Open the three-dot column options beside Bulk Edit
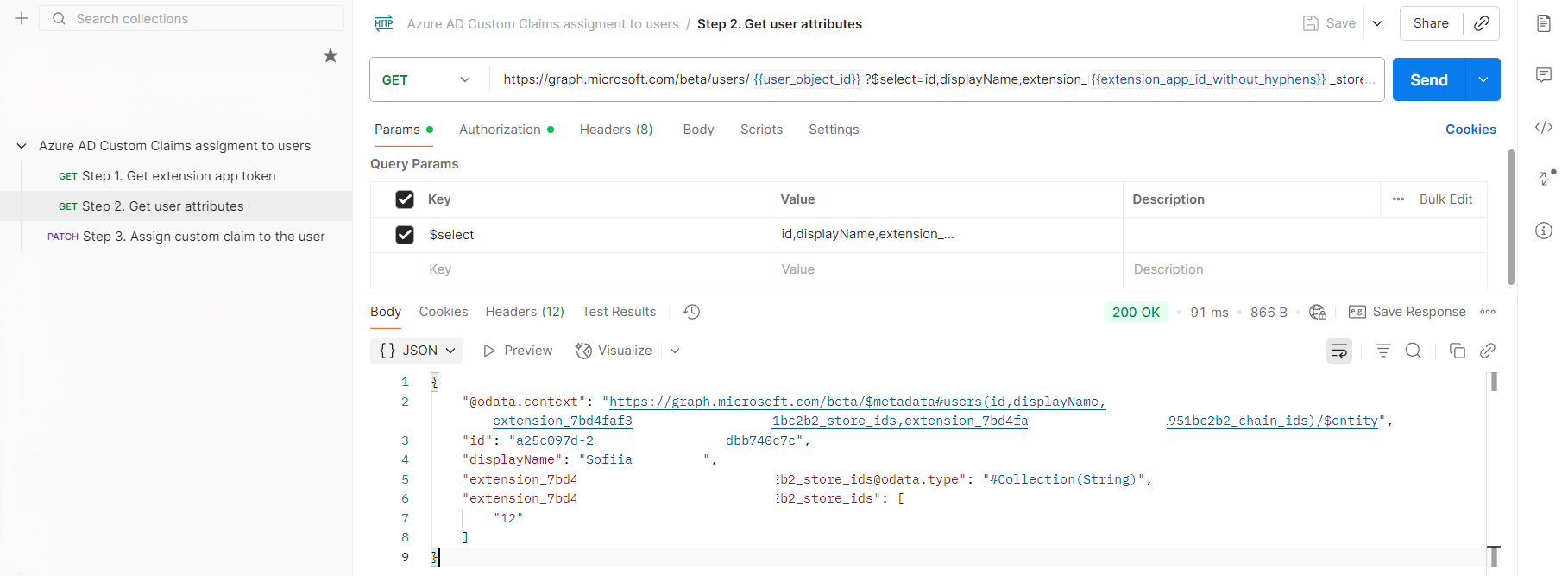1568x576 pixels. point(1398,199)
